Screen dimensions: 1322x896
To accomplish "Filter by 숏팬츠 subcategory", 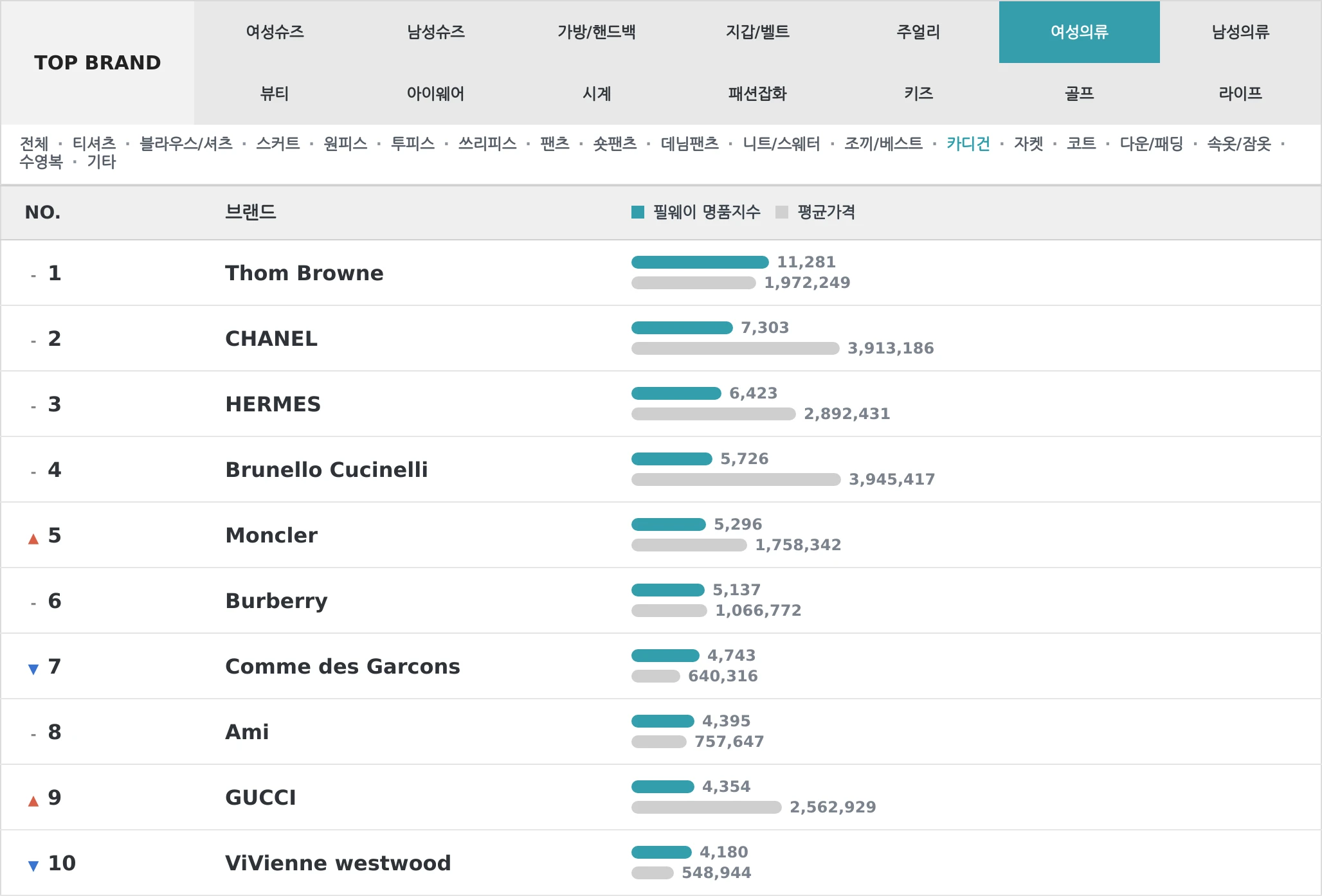I will (x=615, y=143).
